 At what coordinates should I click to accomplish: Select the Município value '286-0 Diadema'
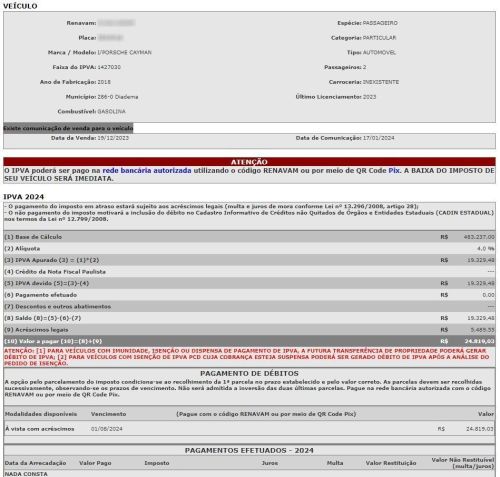pyautogui.click(x=118, y=97)
